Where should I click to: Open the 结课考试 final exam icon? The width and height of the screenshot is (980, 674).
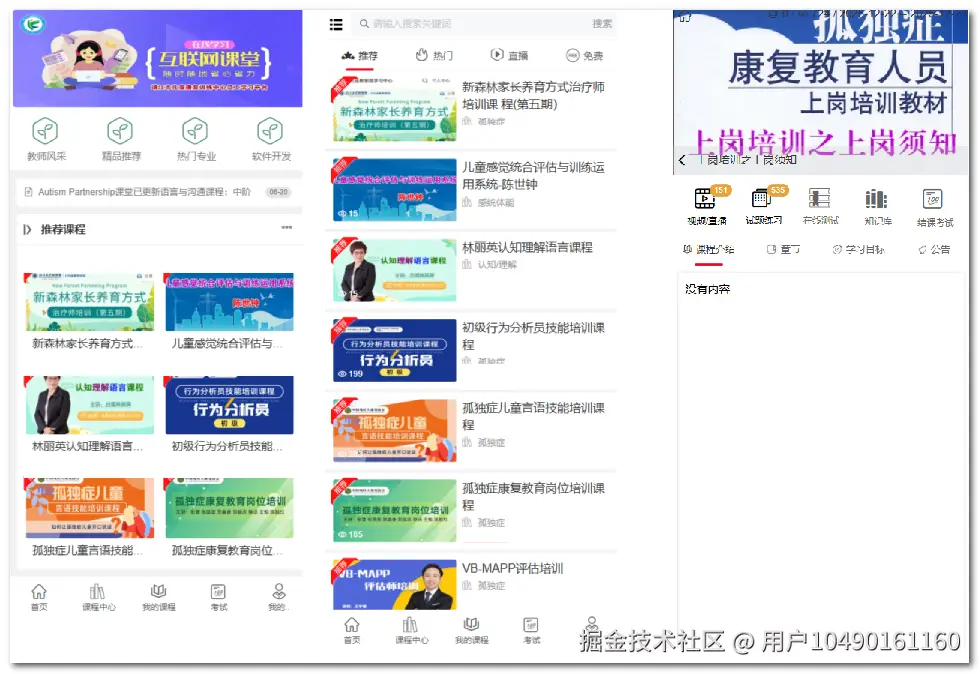934,200
